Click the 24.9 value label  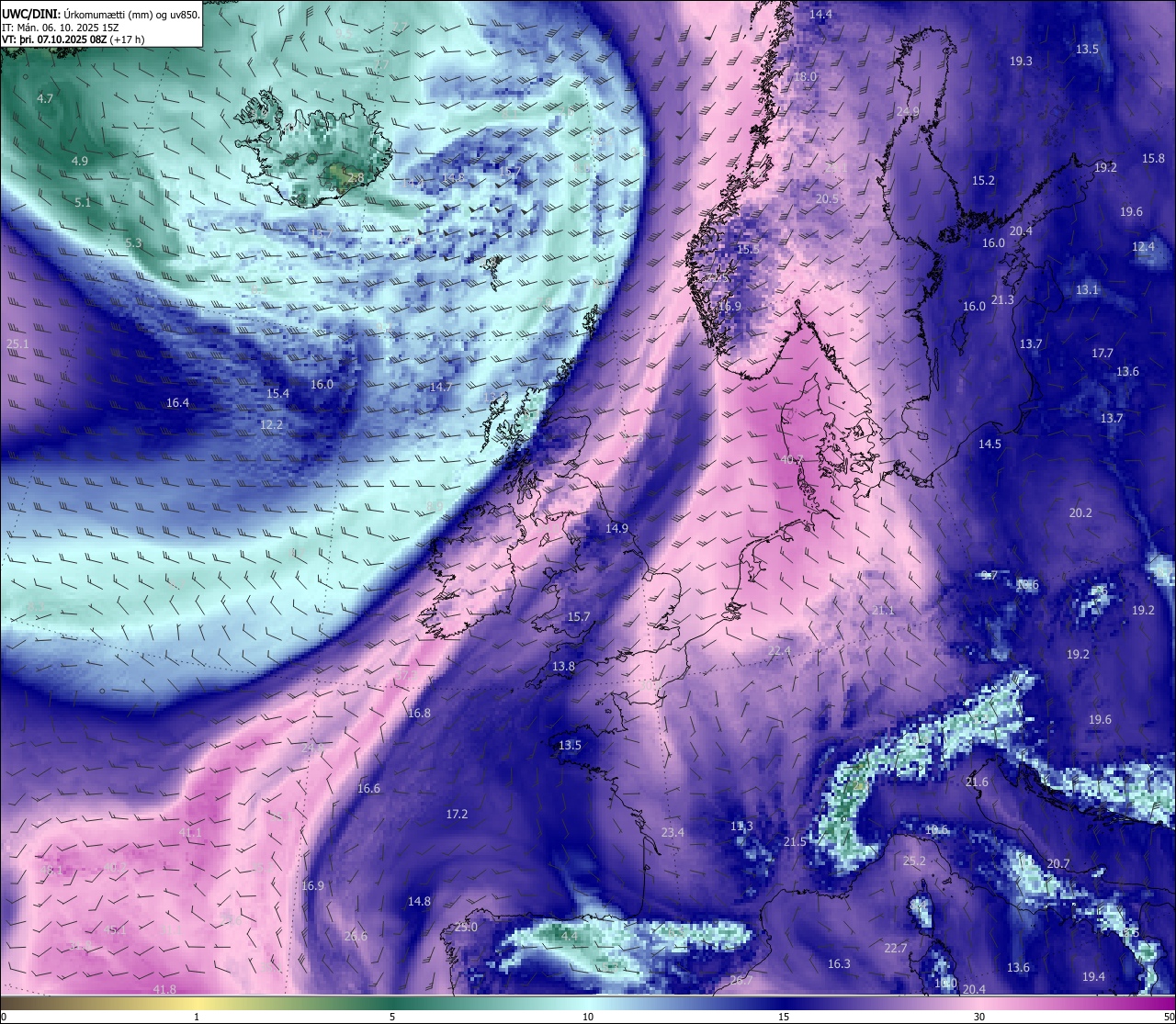click(x=908, y=111)
